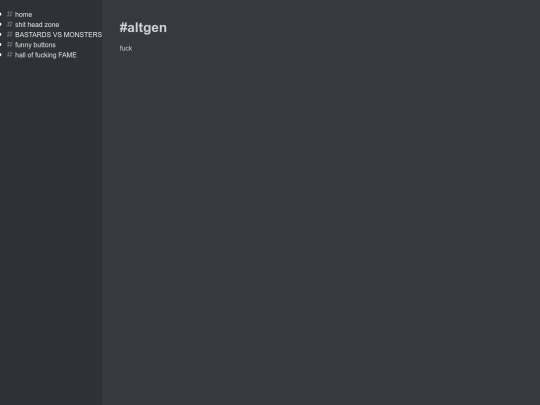Click the hash icon beside home
Screen dimensions: 540x405
[10, 14]
